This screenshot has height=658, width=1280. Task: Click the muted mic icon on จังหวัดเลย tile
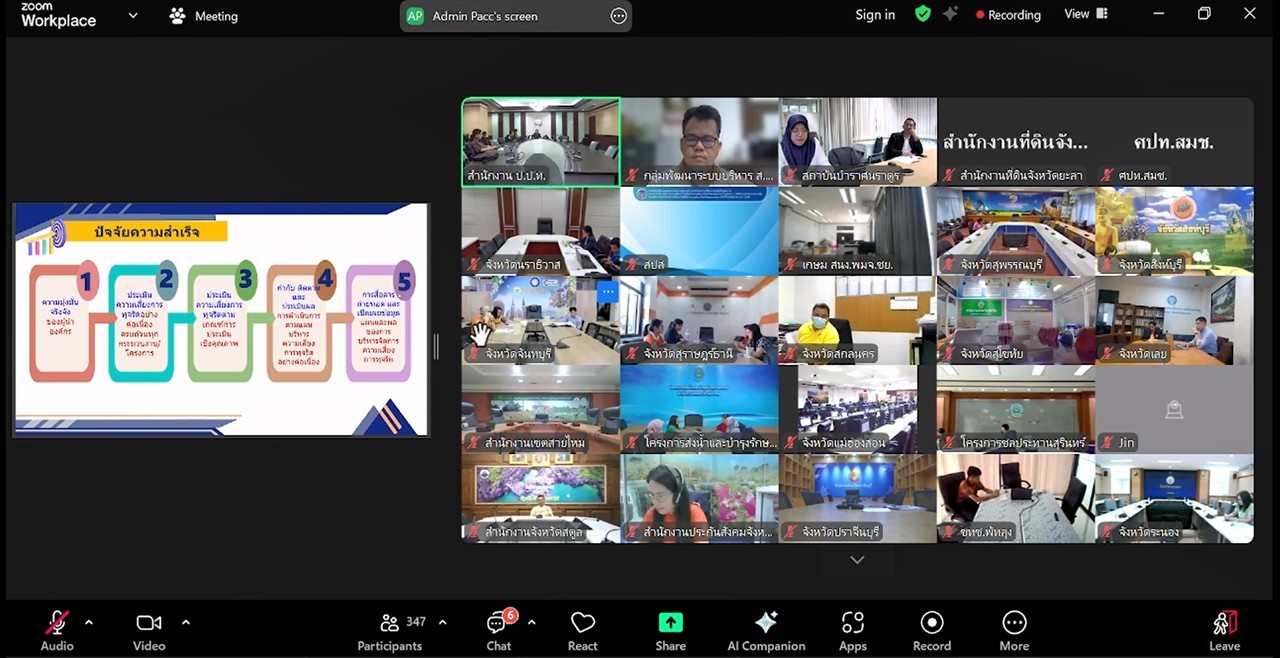1108,354
